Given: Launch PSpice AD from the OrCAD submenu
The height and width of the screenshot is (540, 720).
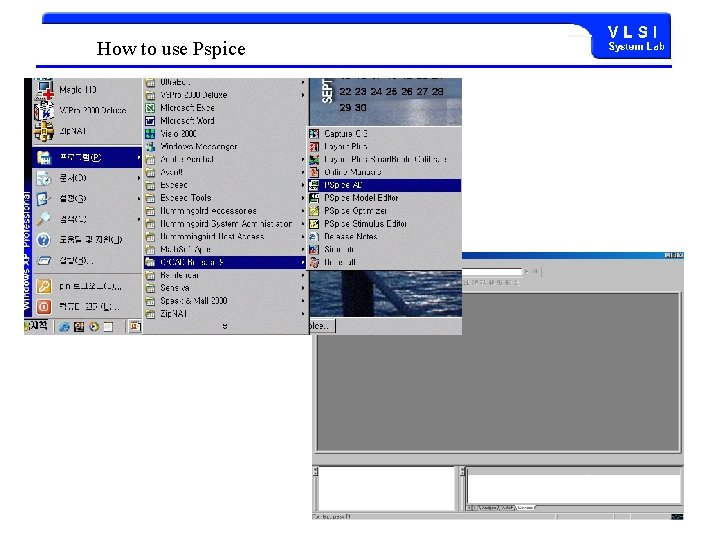Looking at the screenshot, I should [385, 185].
